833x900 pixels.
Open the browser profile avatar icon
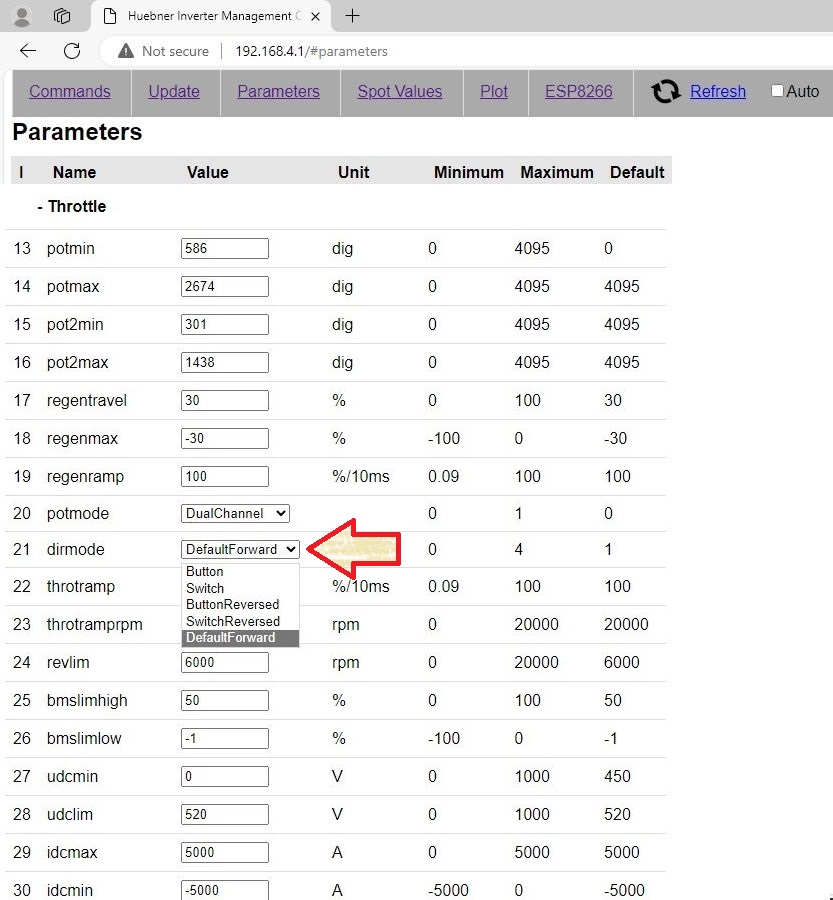click(22, 16)
